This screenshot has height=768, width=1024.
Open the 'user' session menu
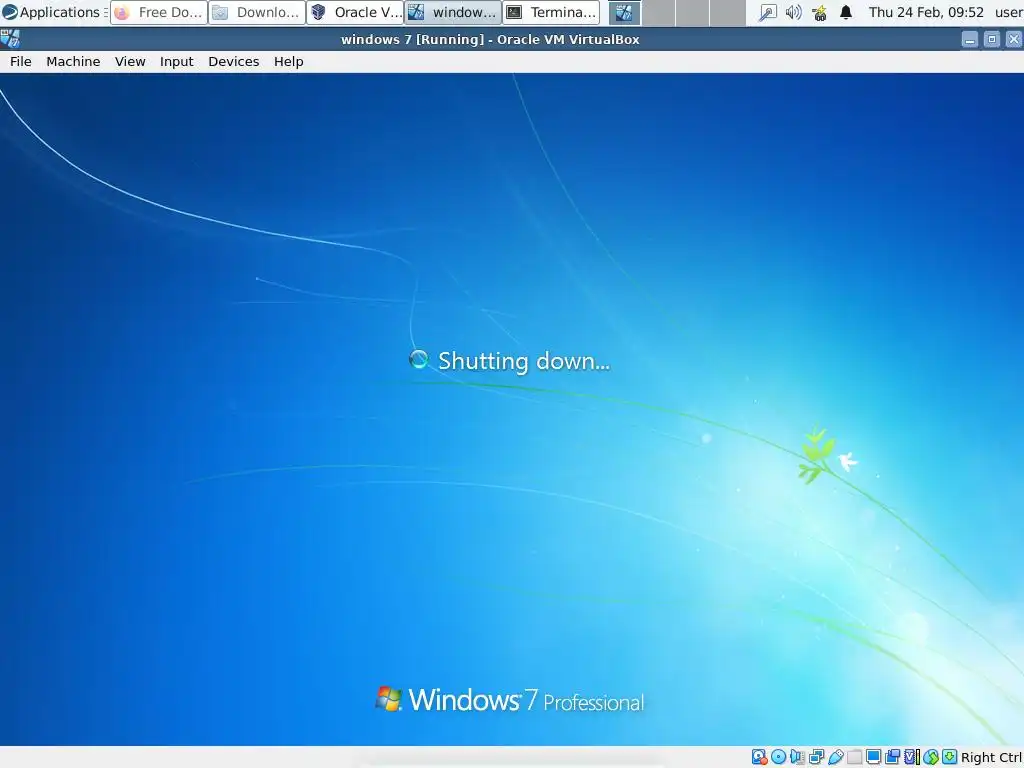(x=1008, y=12)
